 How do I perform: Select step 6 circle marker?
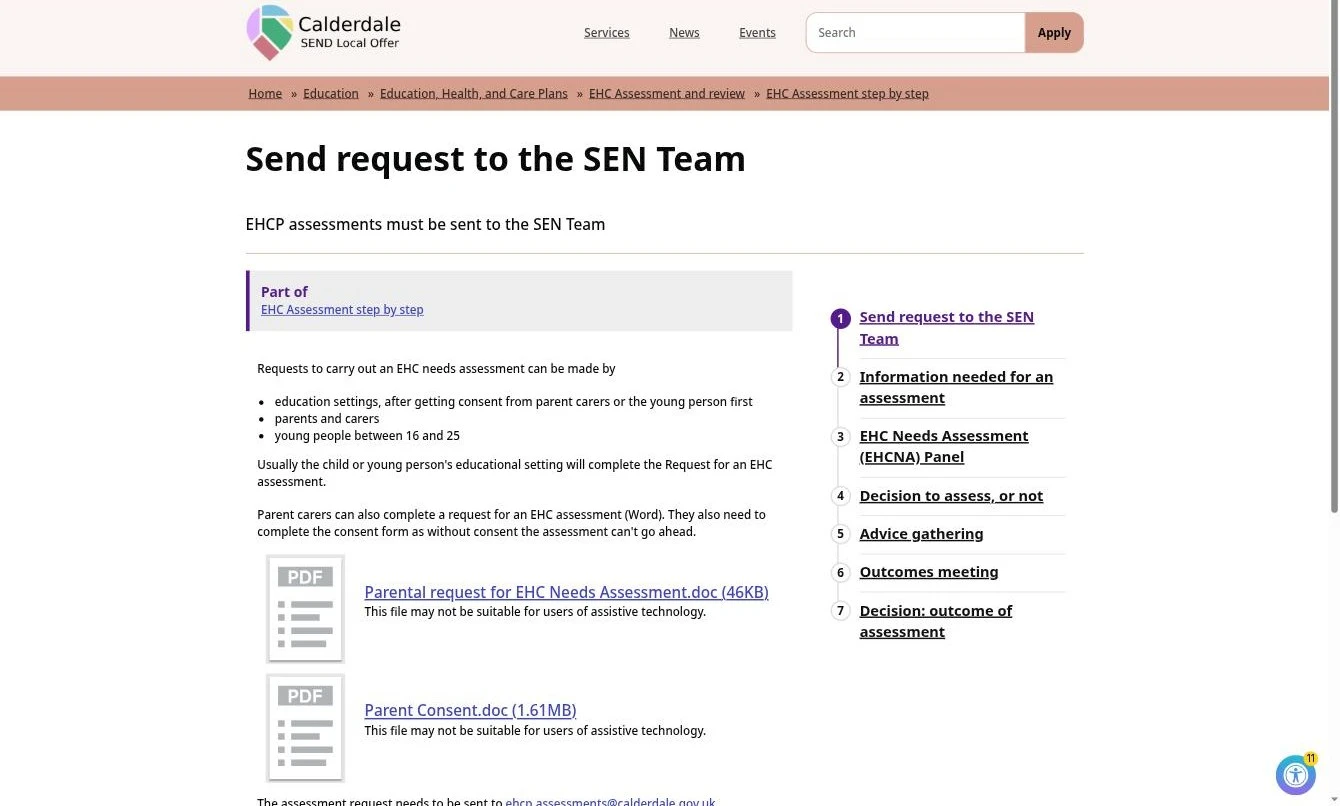pyautogui.click(x=840, y=572)
